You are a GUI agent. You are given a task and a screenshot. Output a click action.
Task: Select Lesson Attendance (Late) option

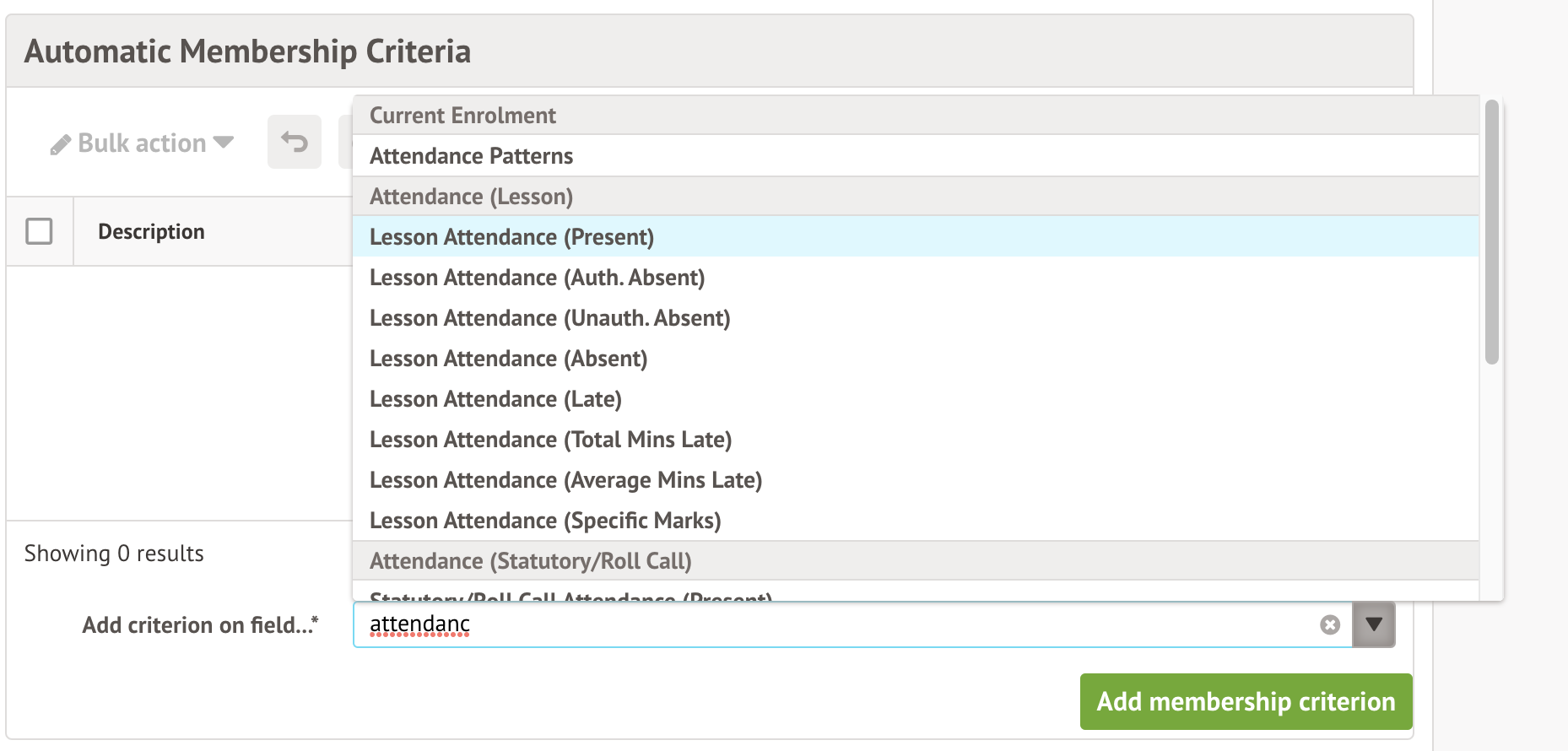tap(495, 399)
